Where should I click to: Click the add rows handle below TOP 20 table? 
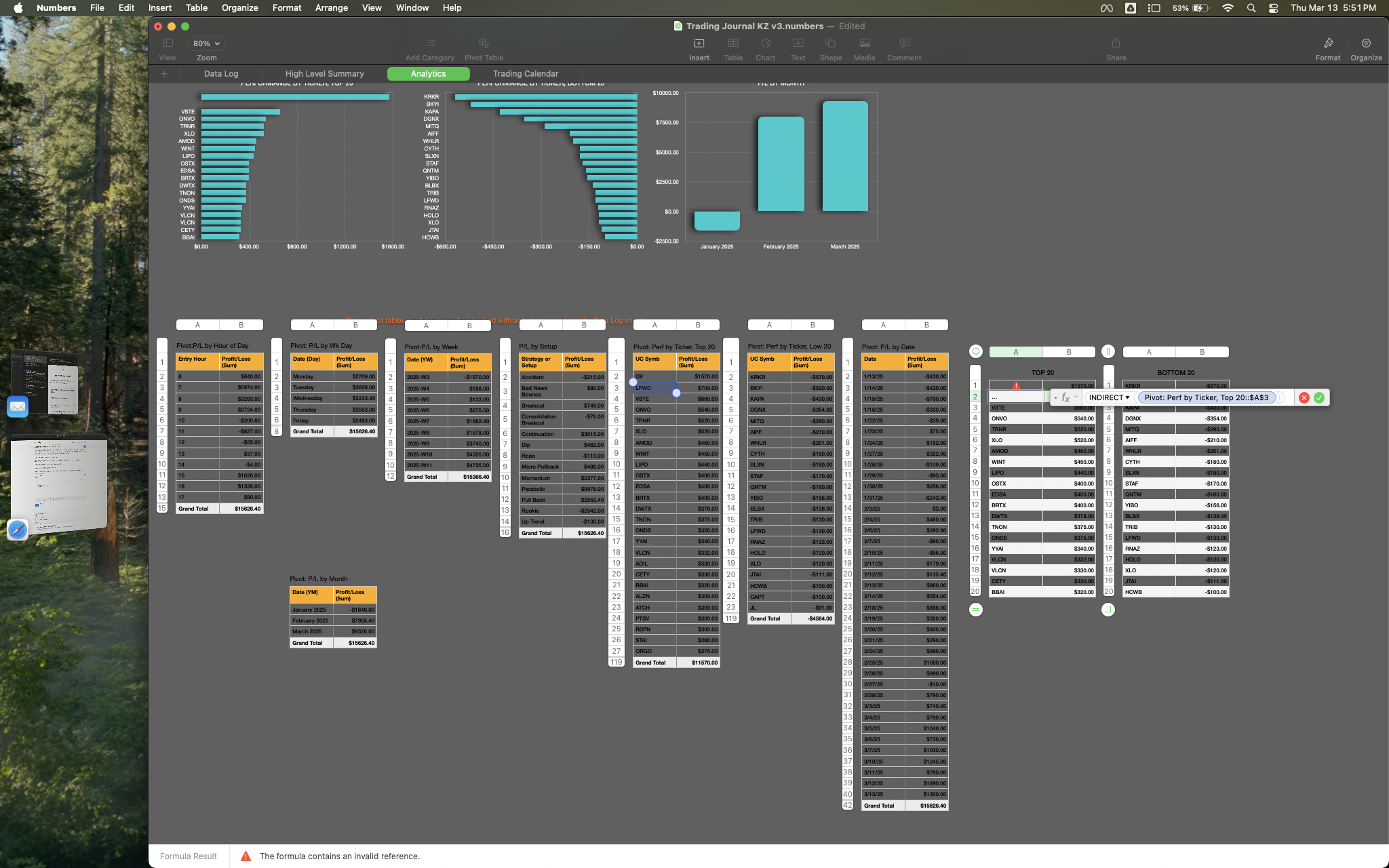(975, 610)
